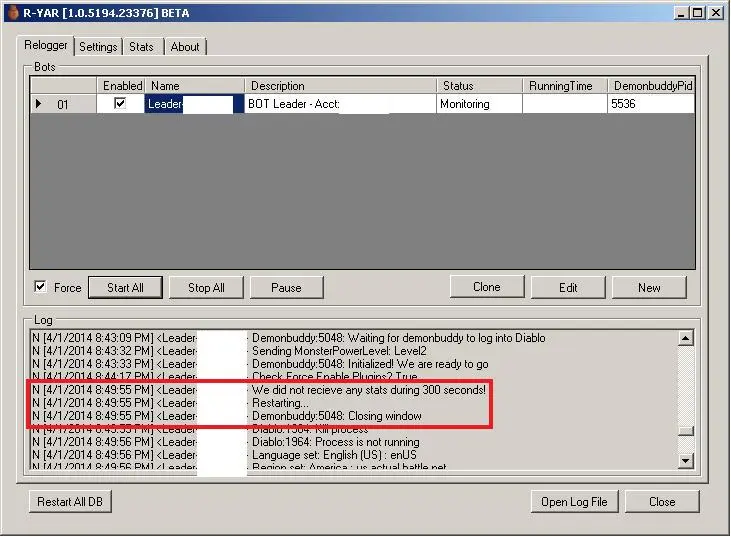Click Edit to modify the bot

[568, 288]
